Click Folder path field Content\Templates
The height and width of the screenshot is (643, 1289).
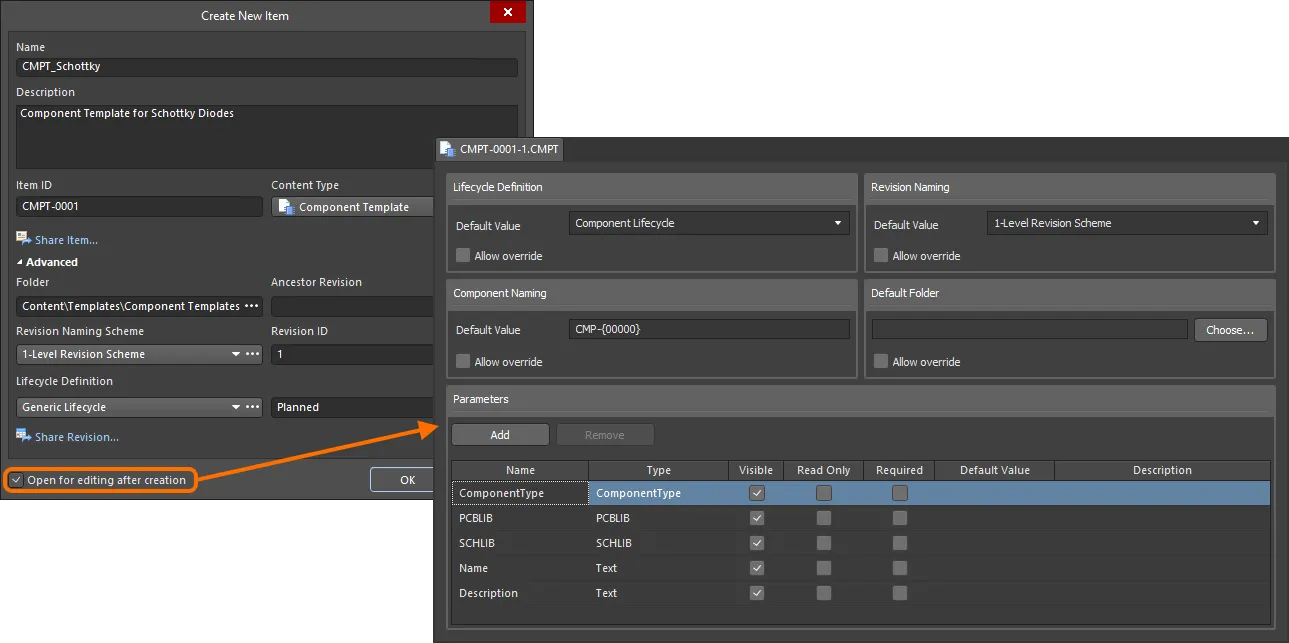[x=130, y=306]
